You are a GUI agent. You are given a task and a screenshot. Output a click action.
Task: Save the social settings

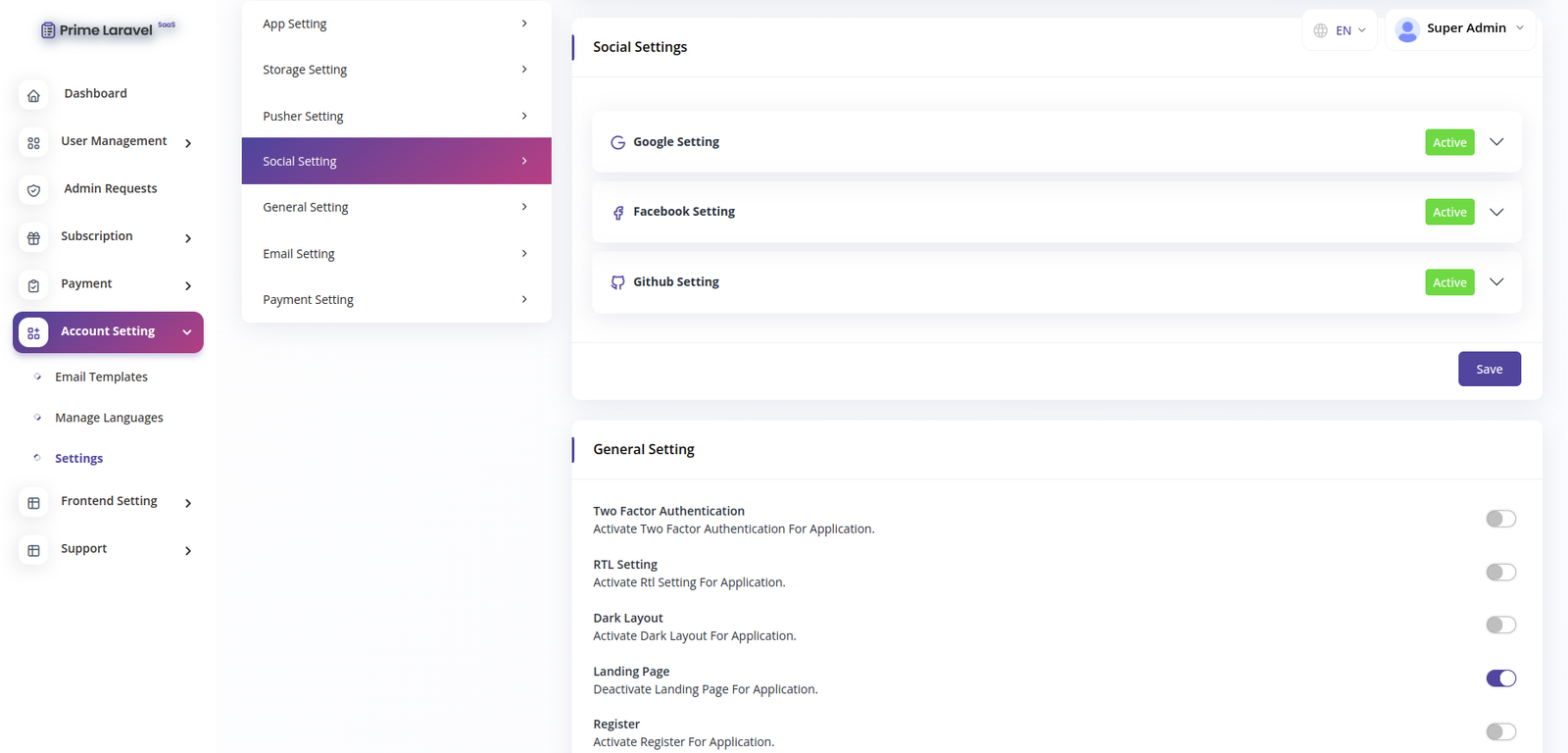(x=1489, y=369)
